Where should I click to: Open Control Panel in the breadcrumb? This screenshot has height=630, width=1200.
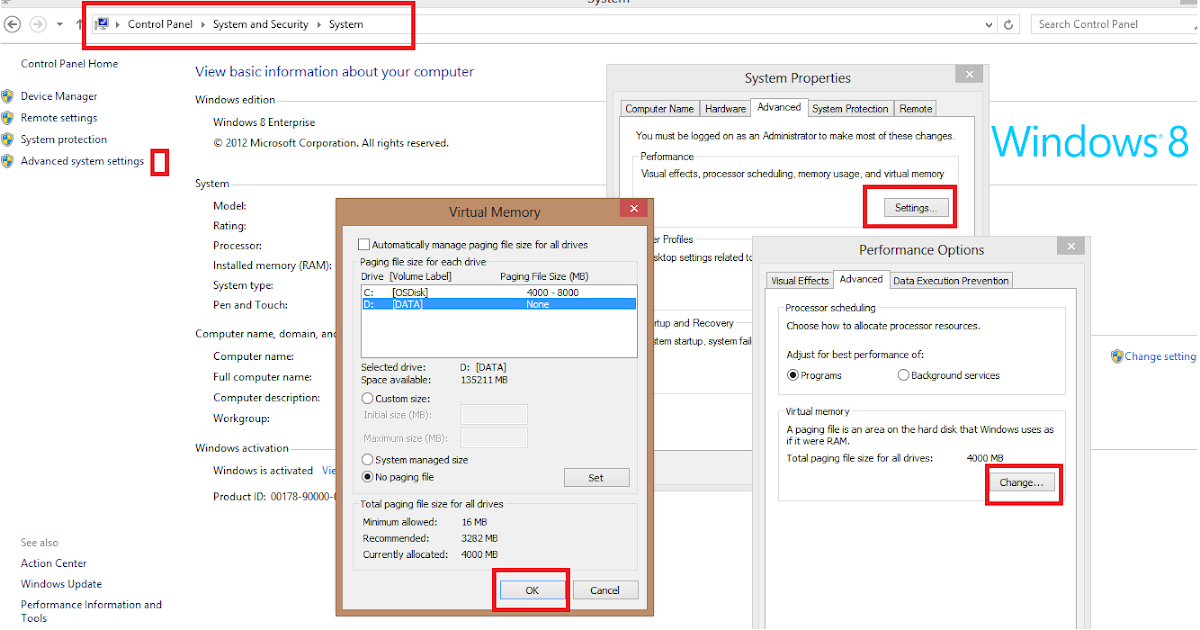tap(160, 24)
